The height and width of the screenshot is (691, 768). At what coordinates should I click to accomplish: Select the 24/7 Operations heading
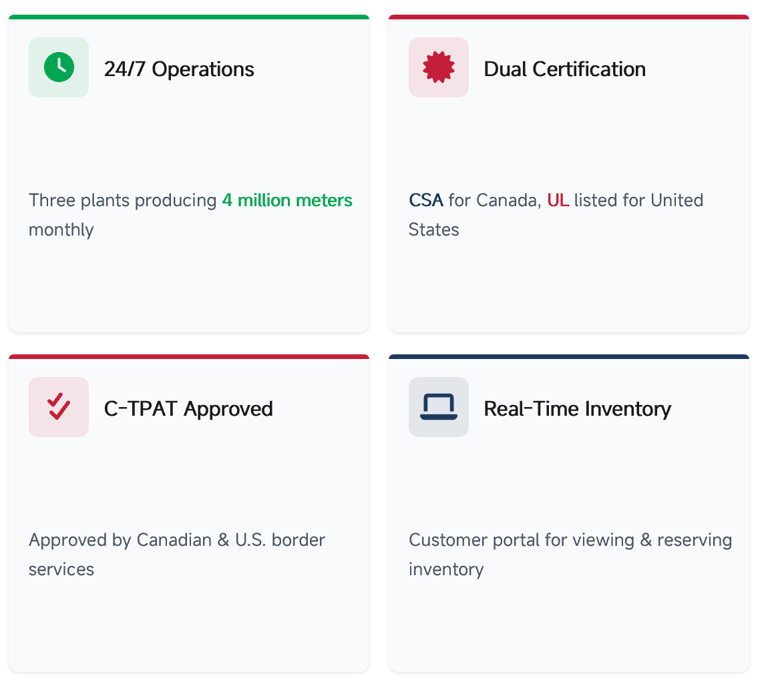[179, 69]
